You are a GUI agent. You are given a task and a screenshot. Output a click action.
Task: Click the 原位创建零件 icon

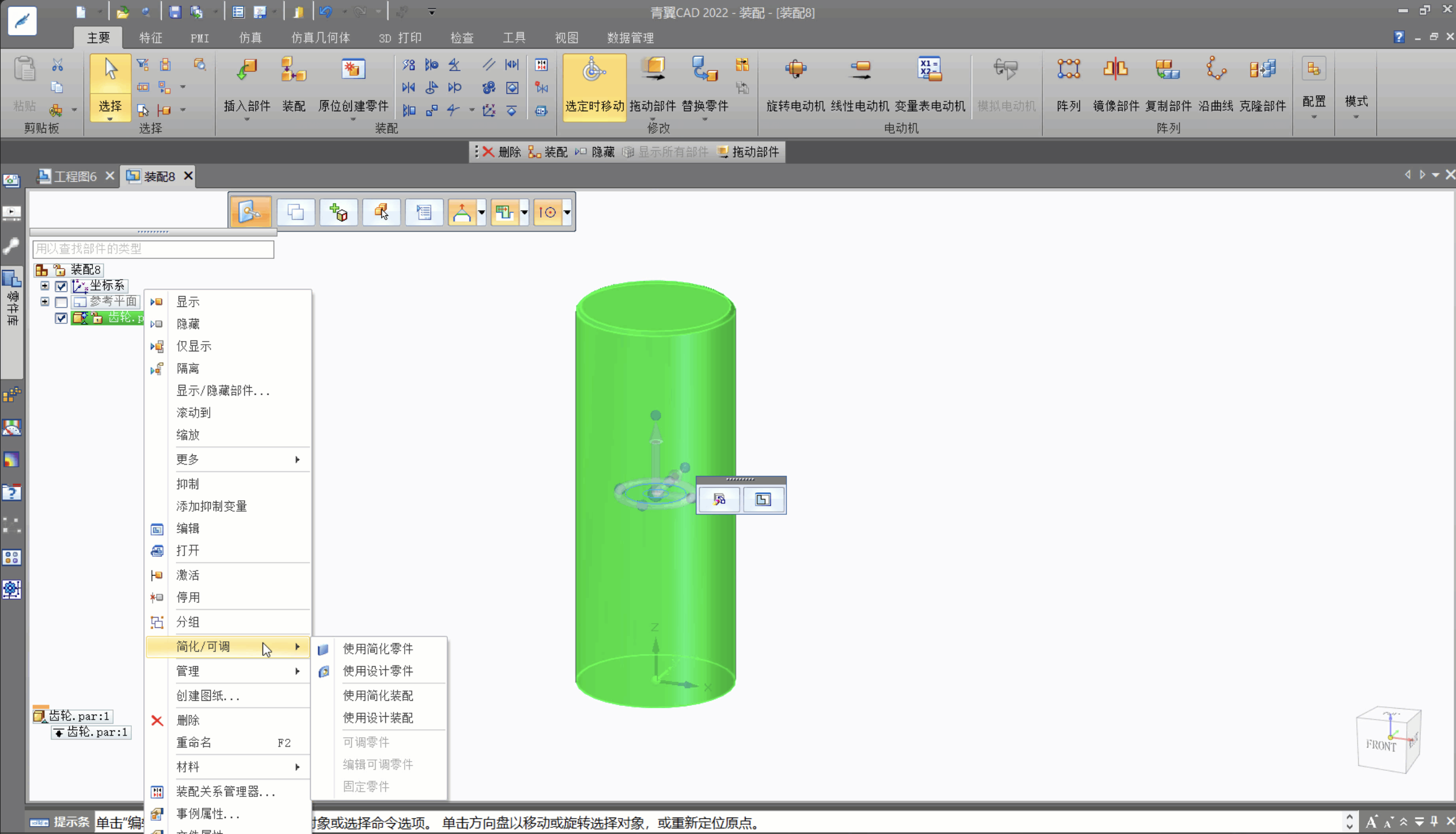coord(352,69)
